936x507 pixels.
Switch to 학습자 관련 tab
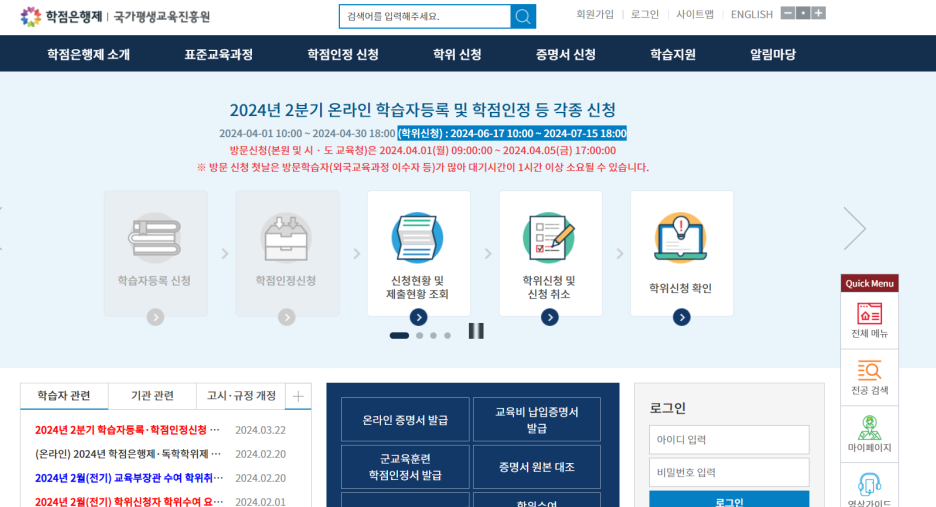(64, 396)
